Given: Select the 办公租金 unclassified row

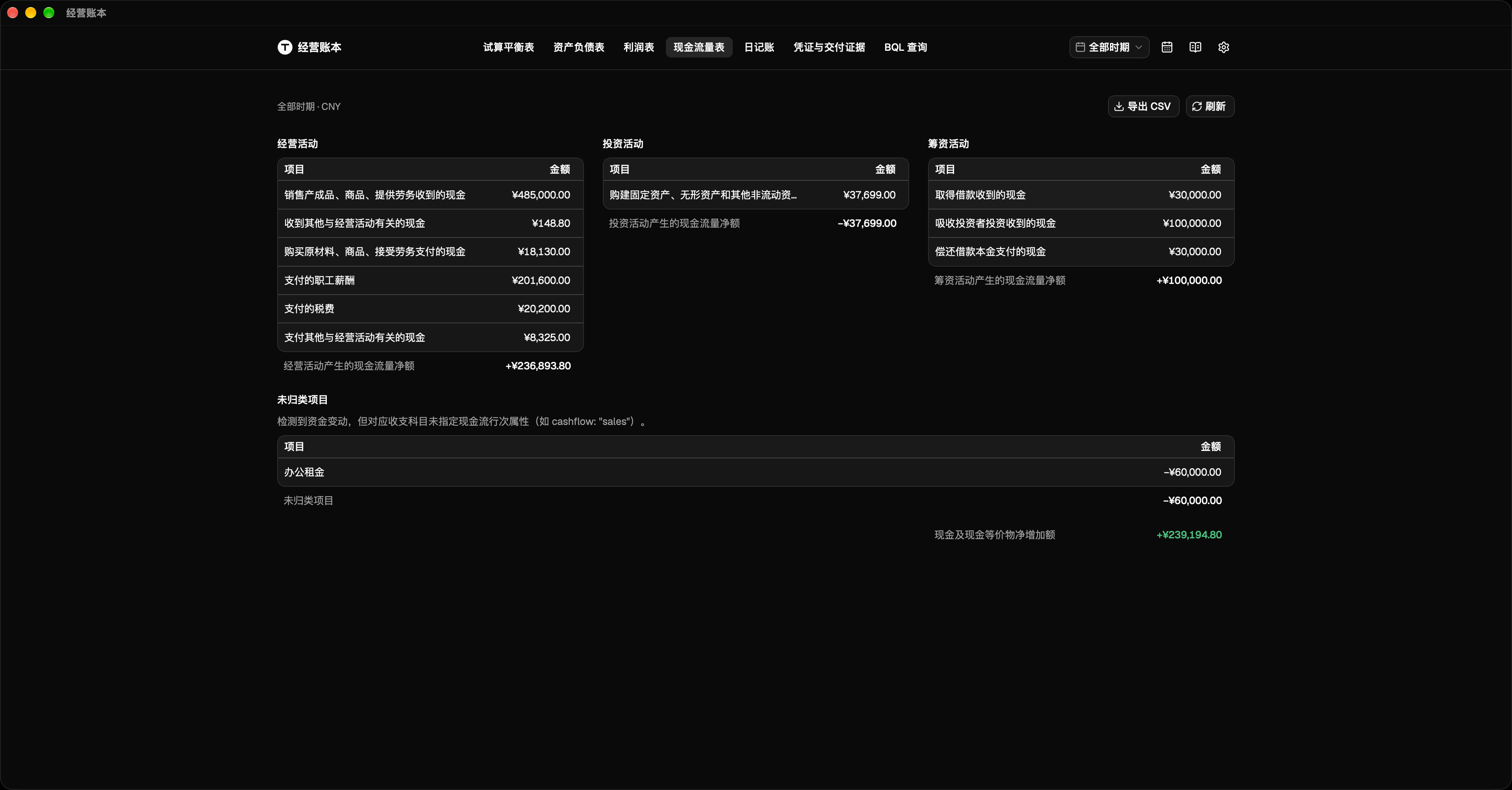Looking at the screenshot, I should (x=756, y=472).
